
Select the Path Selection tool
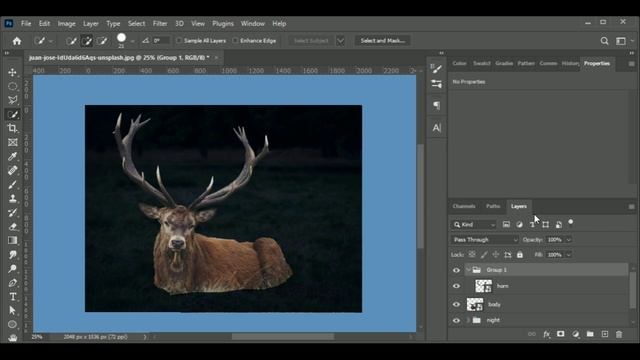pos(13,311)
